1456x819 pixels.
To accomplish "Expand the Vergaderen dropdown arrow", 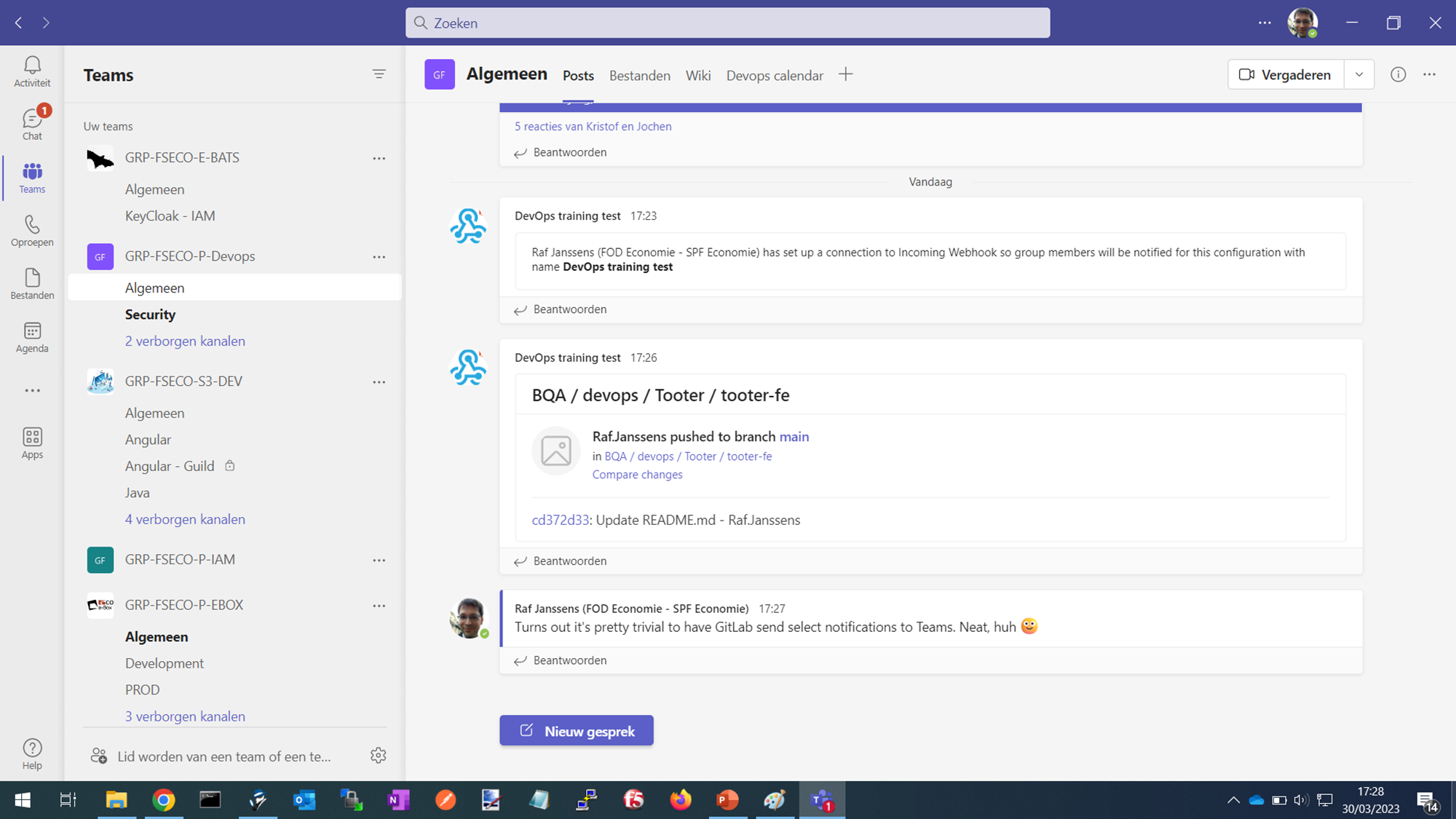I will coord(1358,74).
